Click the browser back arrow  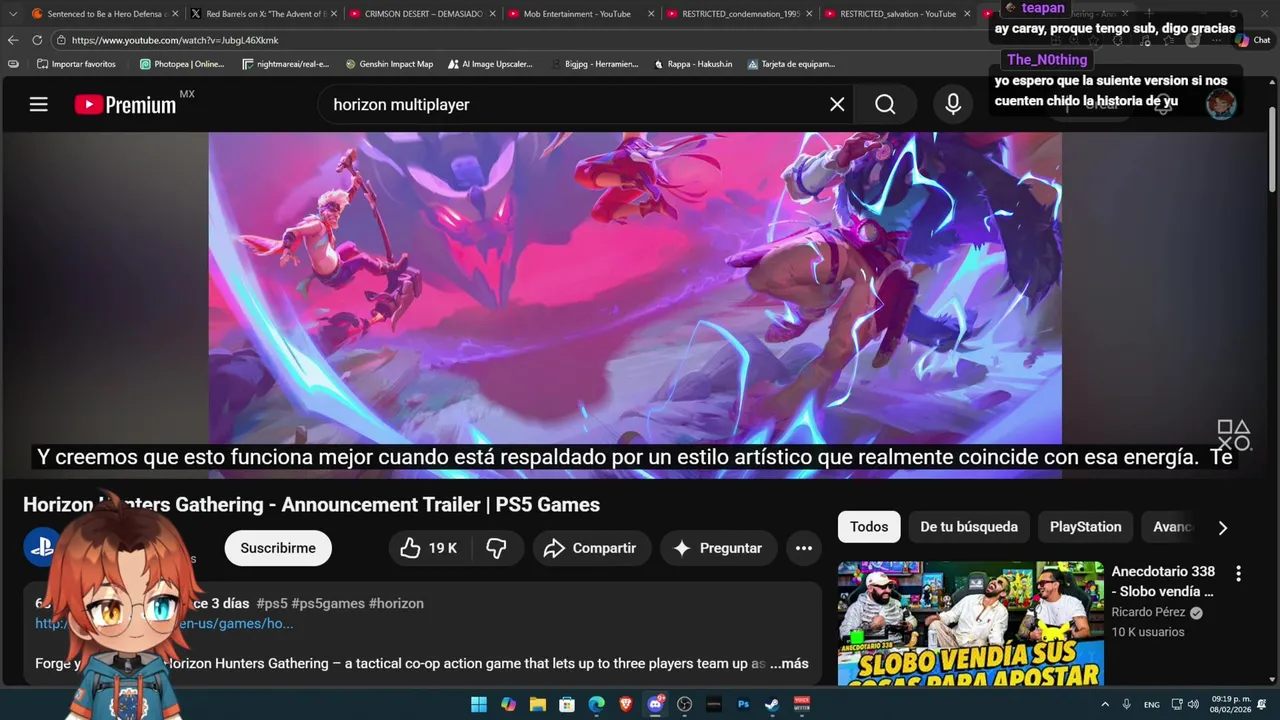tap(13, 40)
